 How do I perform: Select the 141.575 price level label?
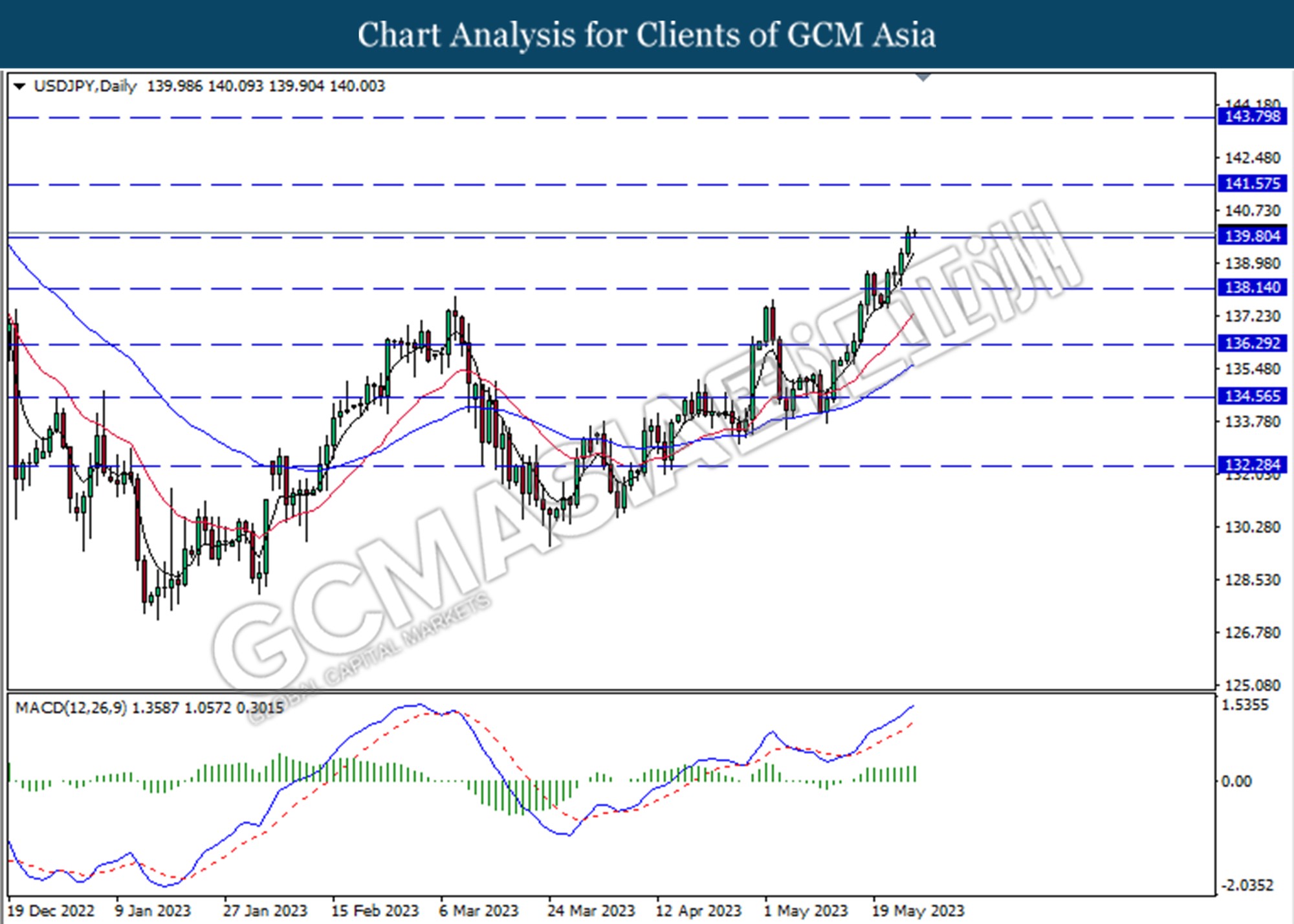(1253, 184)
